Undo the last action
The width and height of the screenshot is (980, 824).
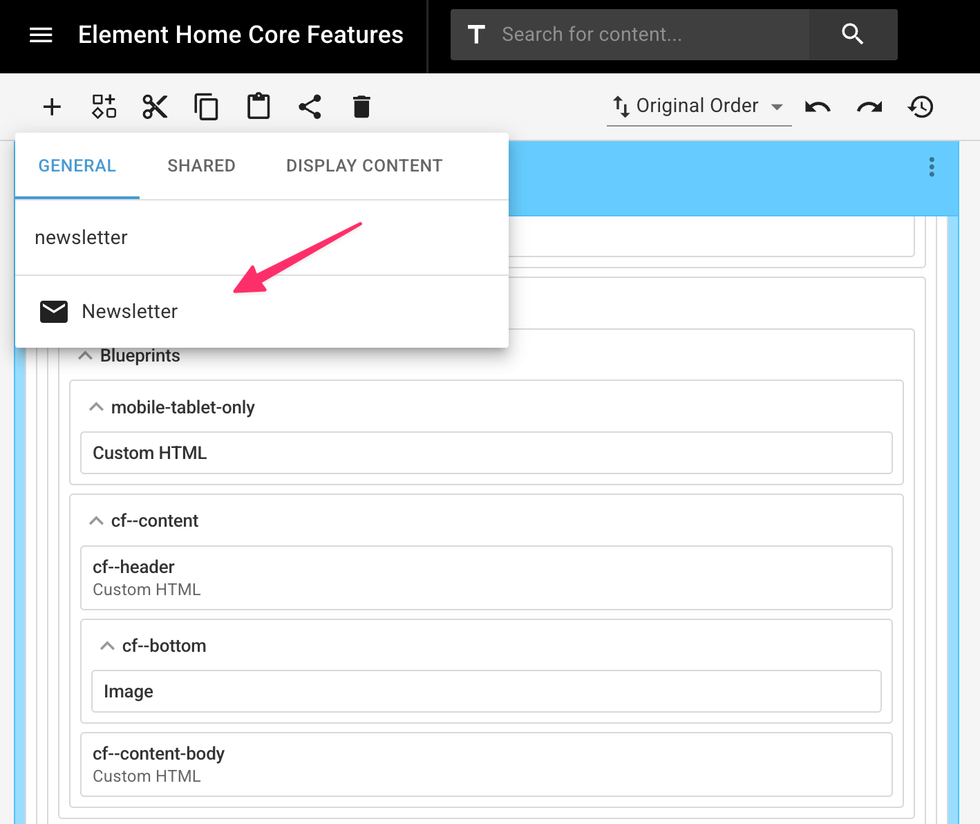(818, 107)
